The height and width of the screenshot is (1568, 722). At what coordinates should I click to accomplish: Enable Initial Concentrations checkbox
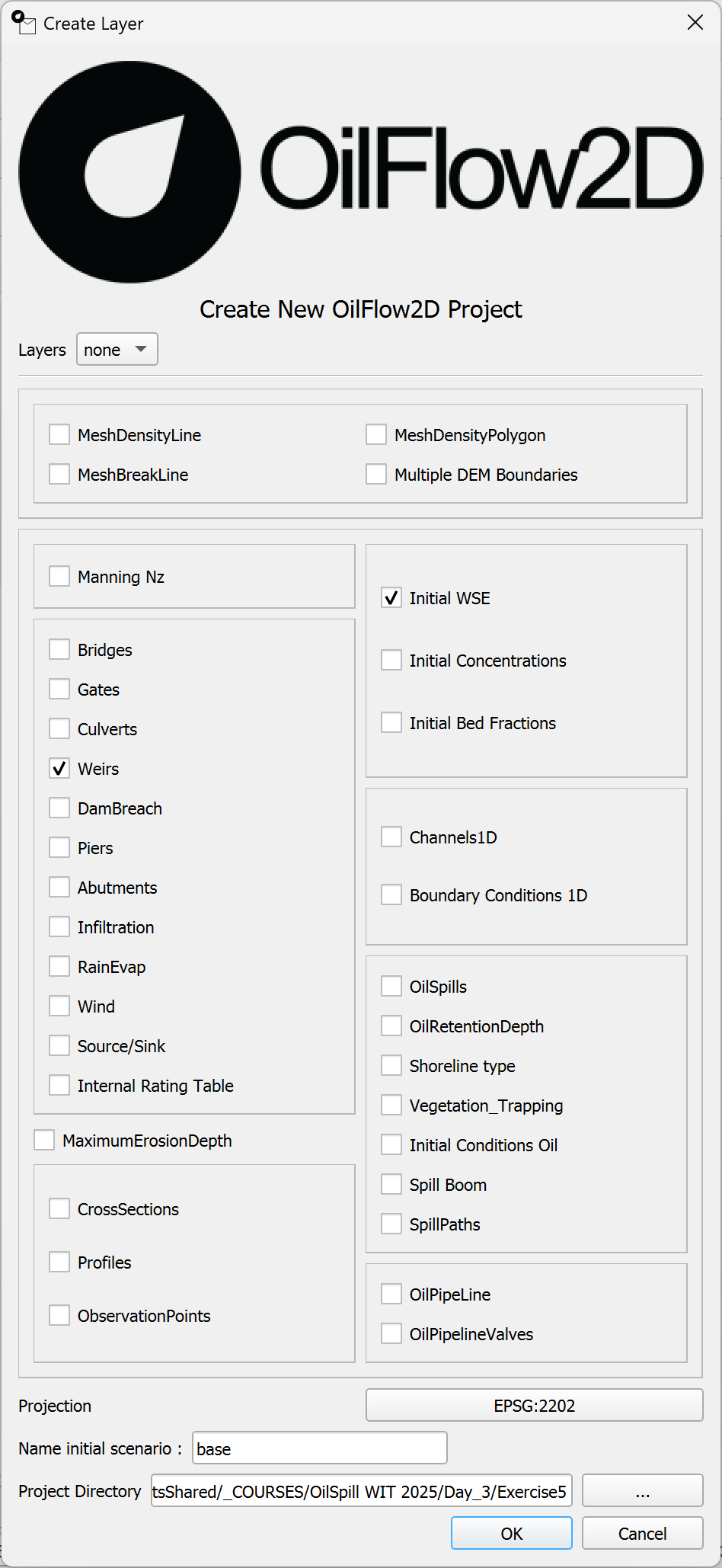point(391,661)
